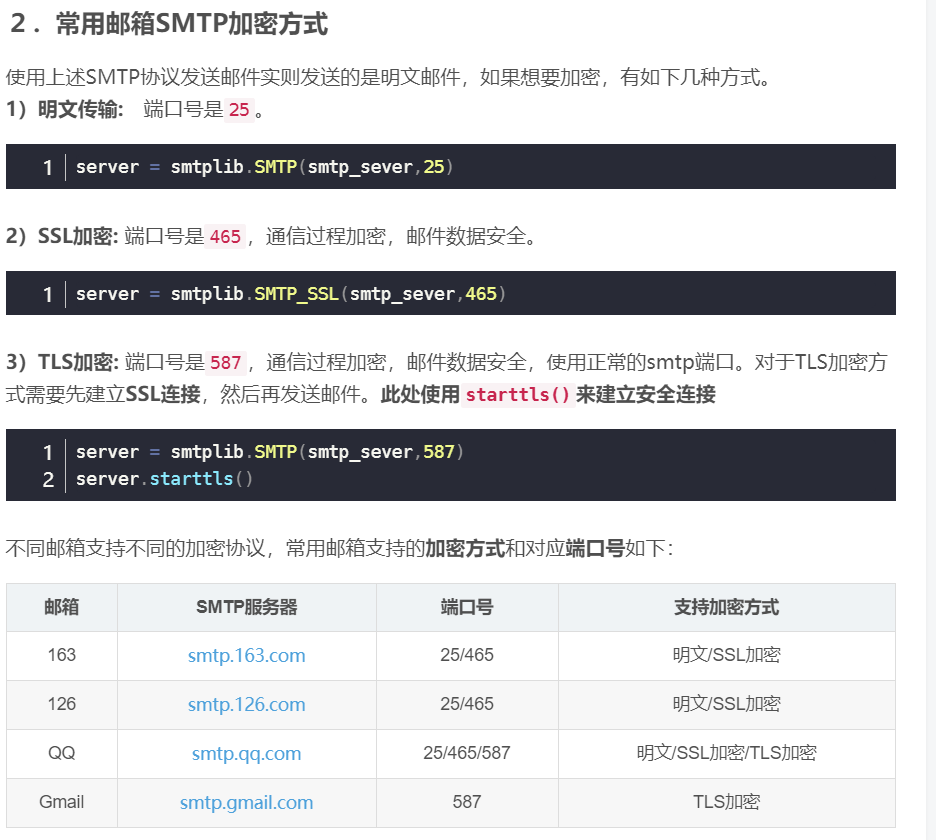Image resolution: width=936 pixels, height=840 pixels.
Task: Click the inline code starttls()
Action: [x=518, y=395]
